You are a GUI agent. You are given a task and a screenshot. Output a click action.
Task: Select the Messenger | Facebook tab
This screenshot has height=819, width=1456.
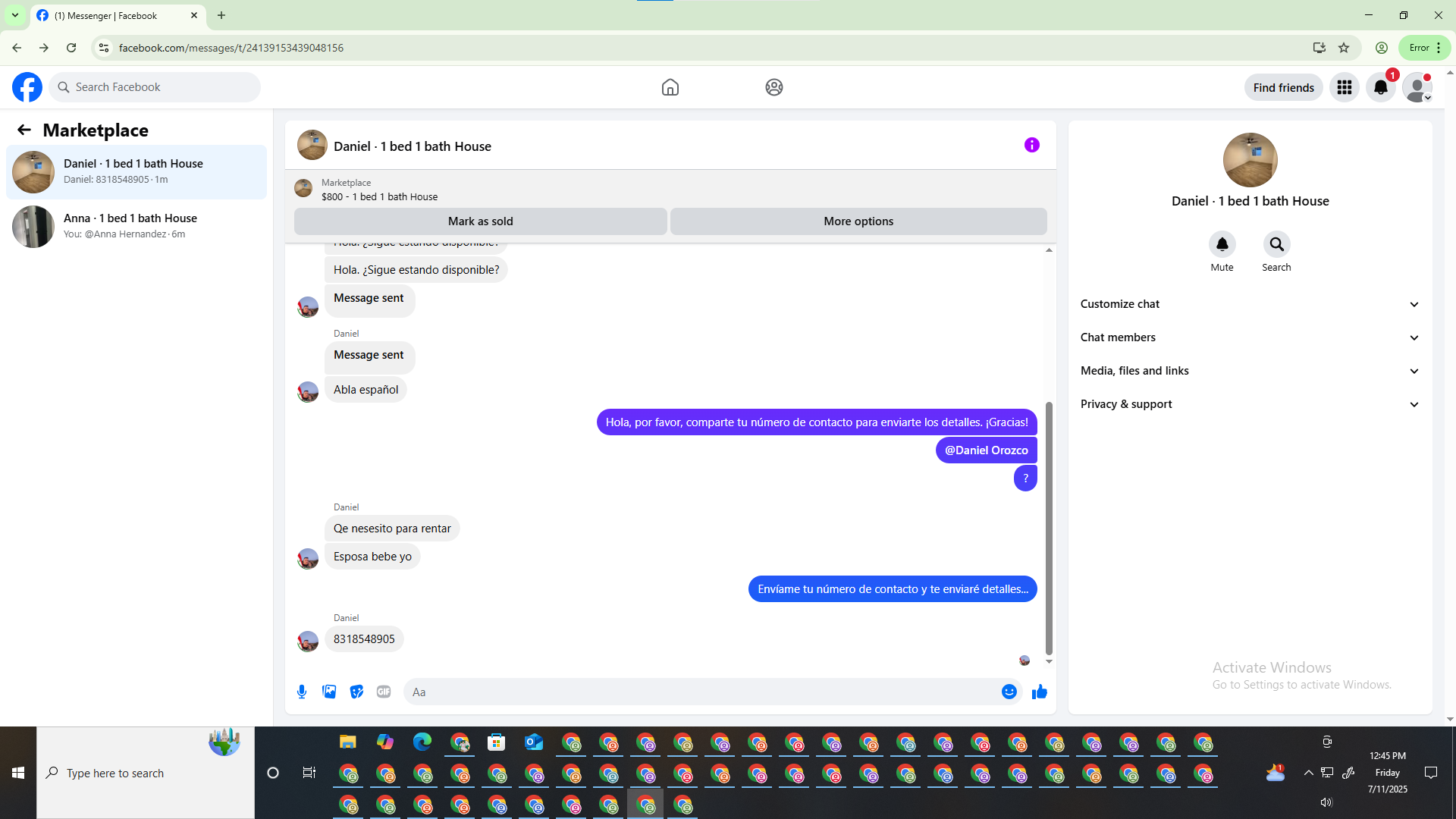coord(118,15)
